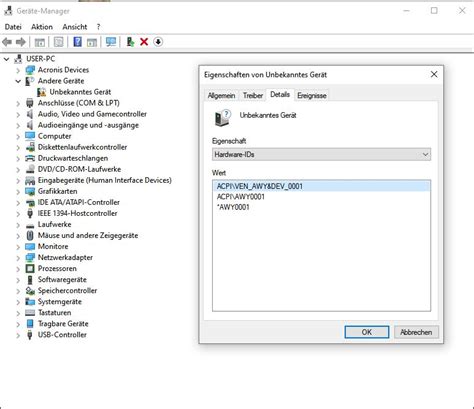
Task: Click the Unbekanntes Gerät warning icon in tree
Action: tap(42, 92)
